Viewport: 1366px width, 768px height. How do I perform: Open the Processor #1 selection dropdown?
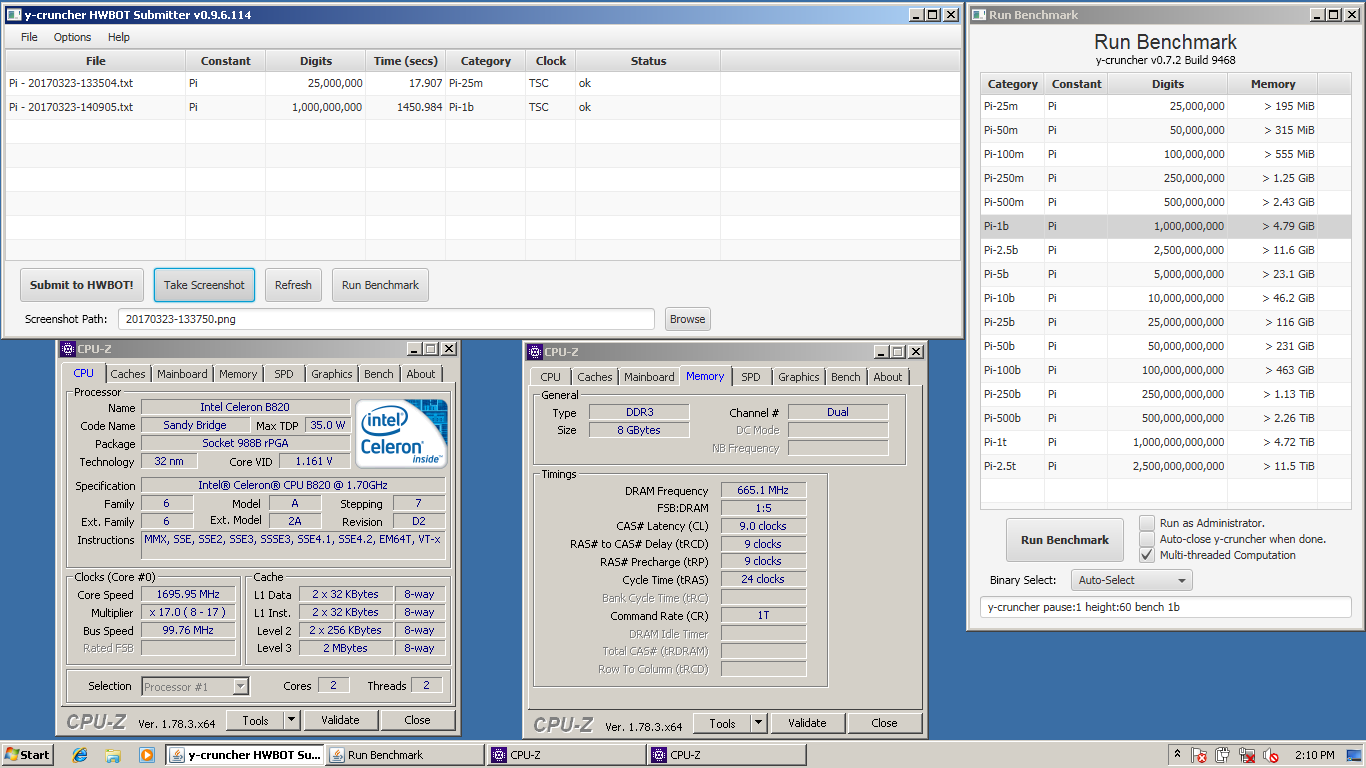(195, 686)
